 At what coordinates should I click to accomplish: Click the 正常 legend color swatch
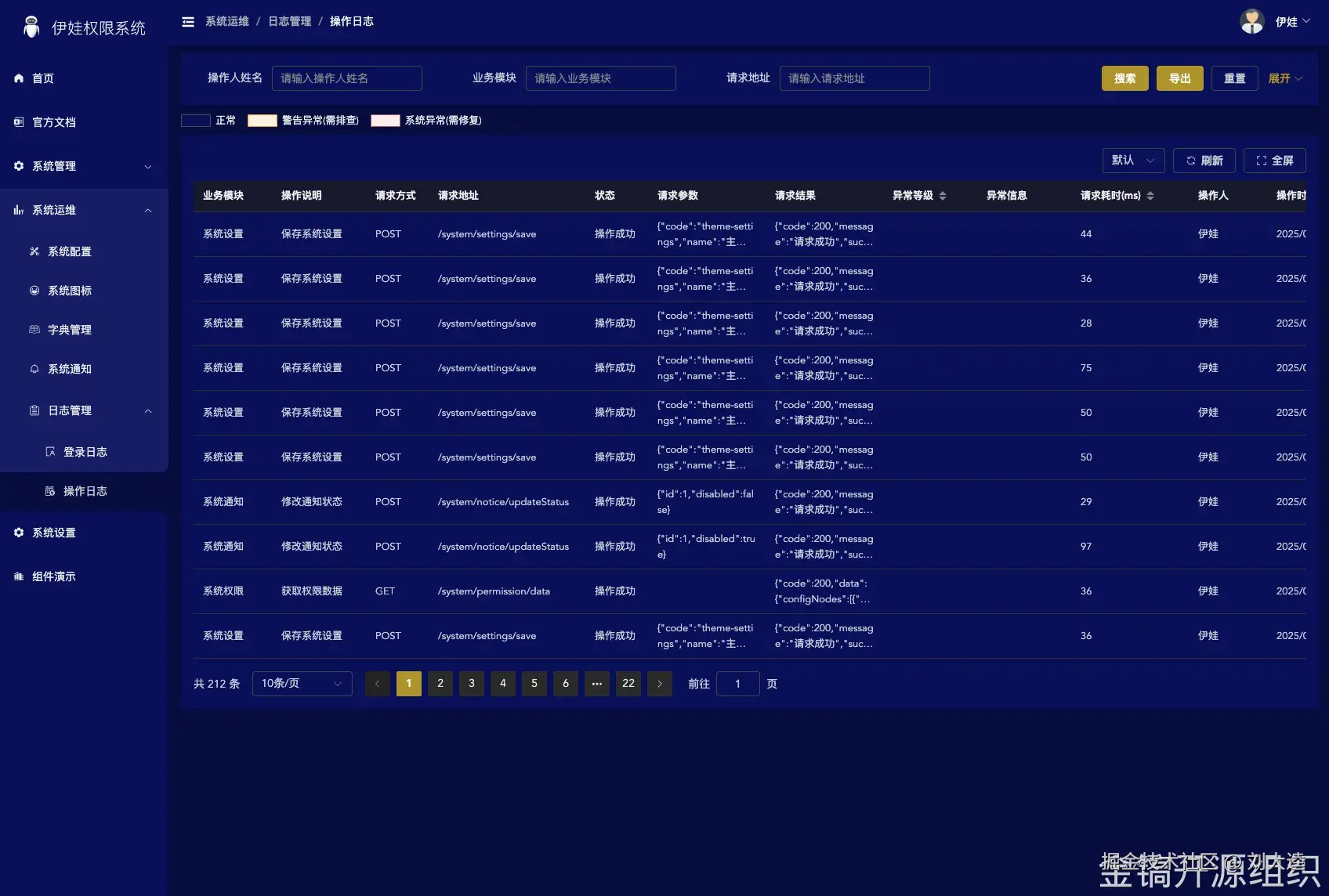[196, 121]
